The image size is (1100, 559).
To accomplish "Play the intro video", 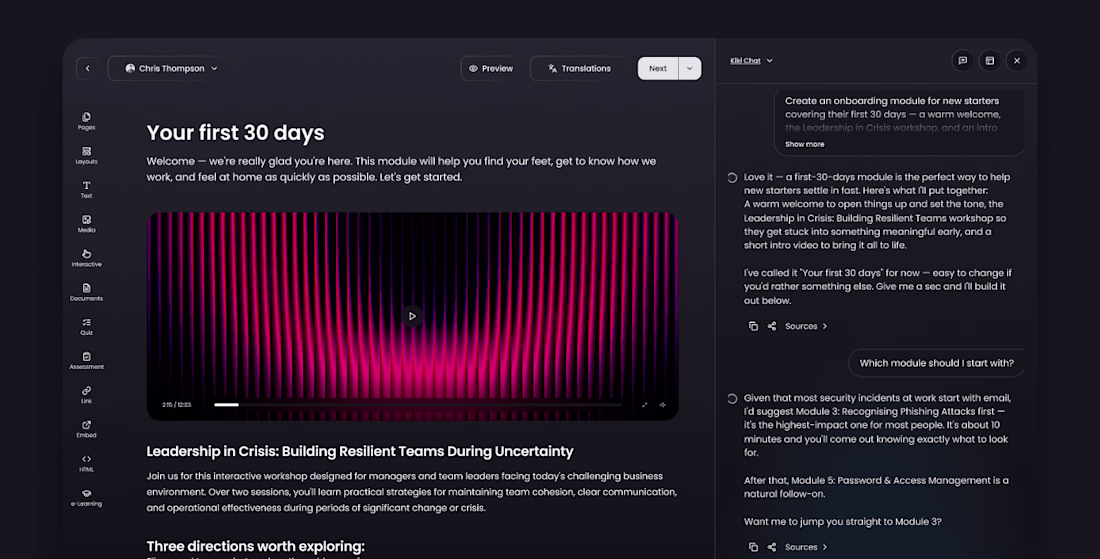I will [x=412, y=316].
